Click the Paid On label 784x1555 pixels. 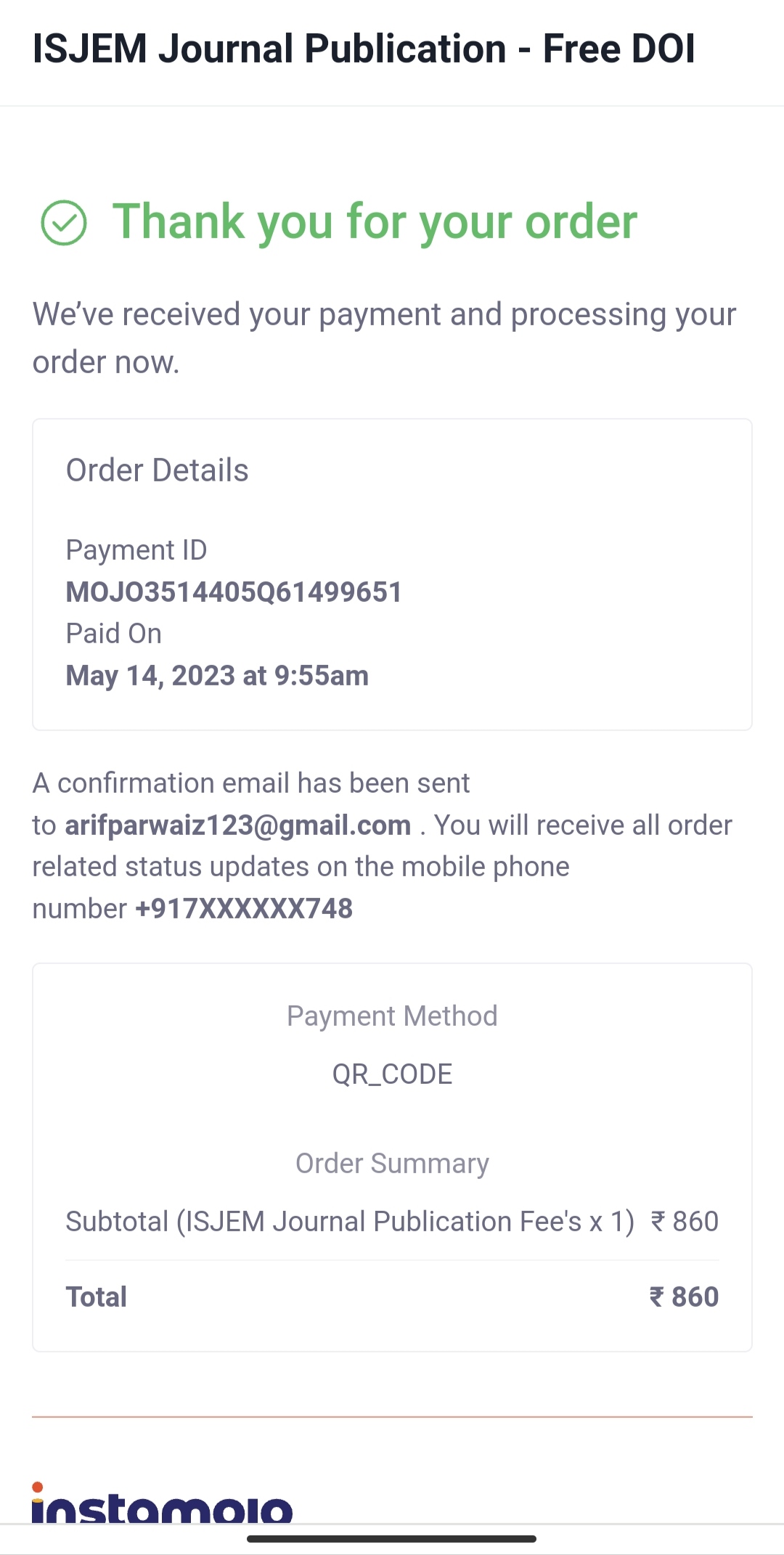[x=114, y=634]
